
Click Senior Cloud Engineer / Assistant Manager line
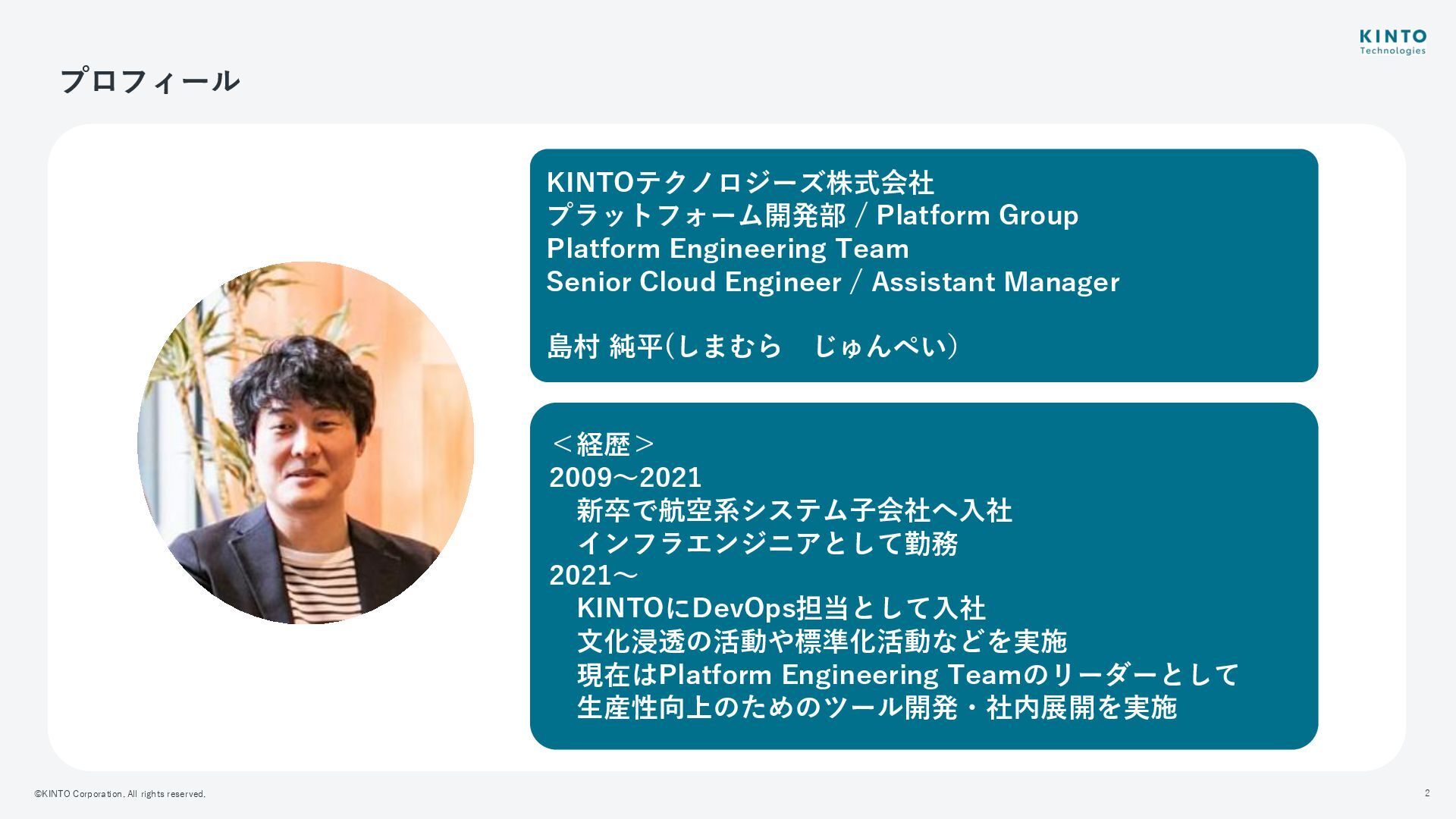pos(833,282)
